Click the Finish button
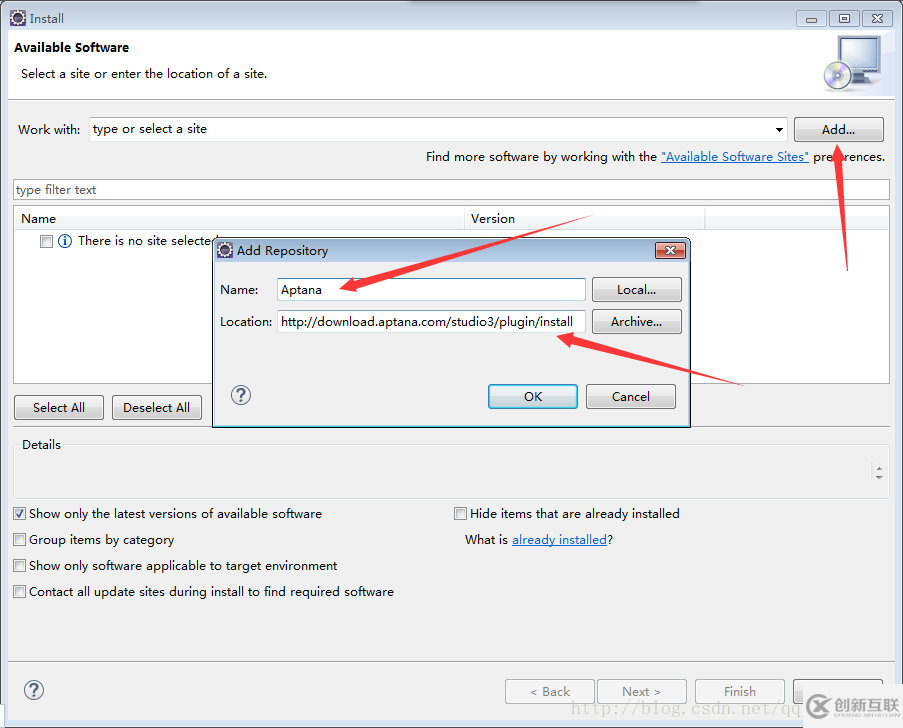 point(739,691)
